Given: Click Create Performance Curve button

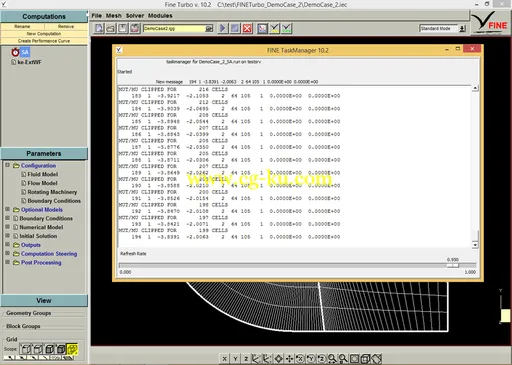Looking at the screenshot, I should pyautogui.click(x=44, y=41).
